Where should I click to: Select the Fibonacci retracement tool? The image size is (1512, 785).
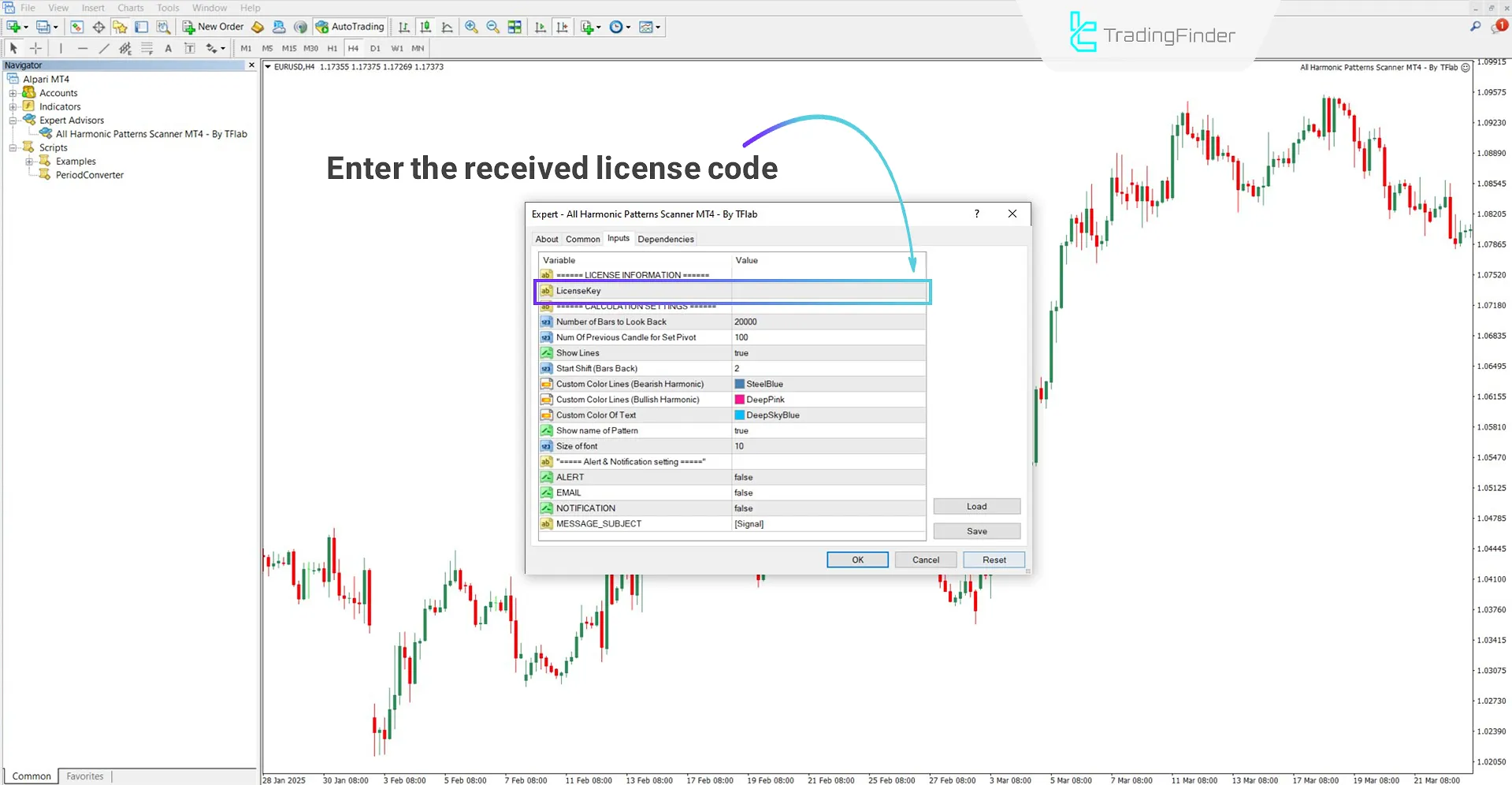[x=147, y=48]
